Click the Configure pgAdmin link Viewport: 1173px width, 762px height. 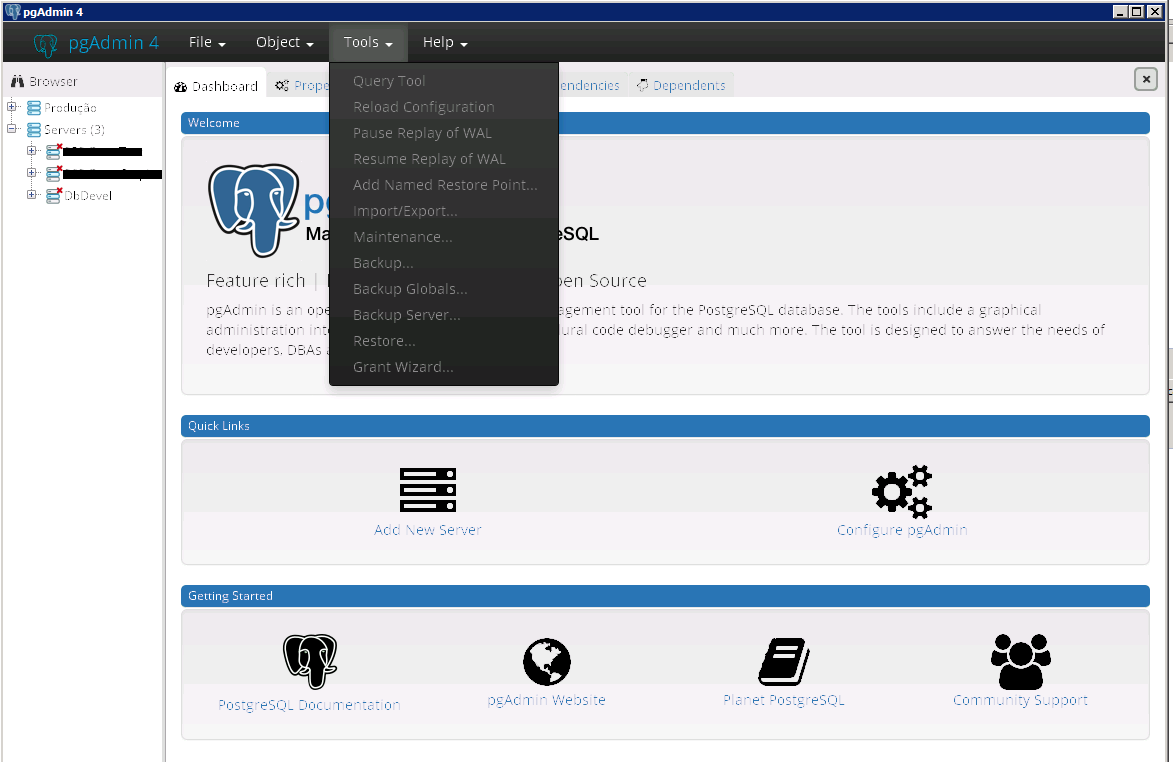point(902,530)
